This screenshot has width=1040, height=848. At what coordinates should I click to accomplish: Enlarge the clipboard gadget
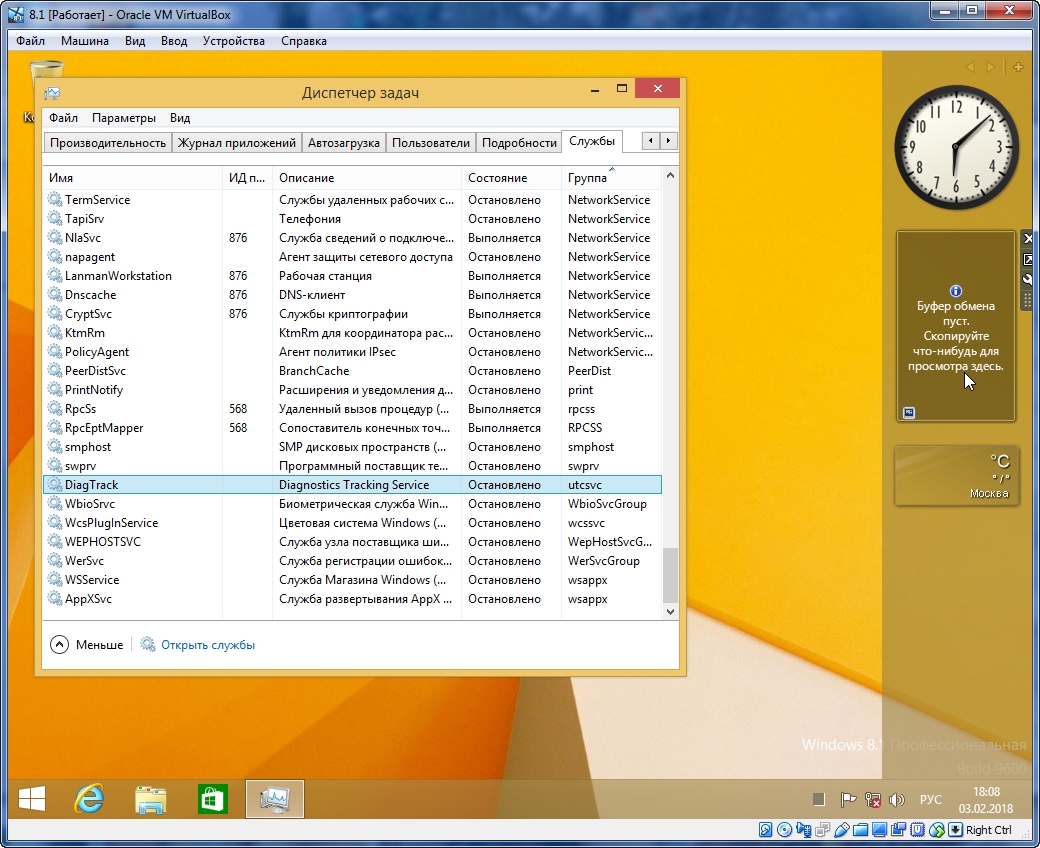(1027, 259)
